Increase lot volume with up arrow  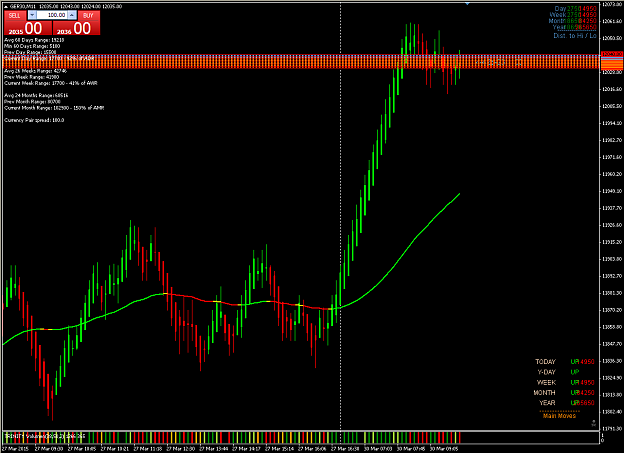tap(72, 15)
